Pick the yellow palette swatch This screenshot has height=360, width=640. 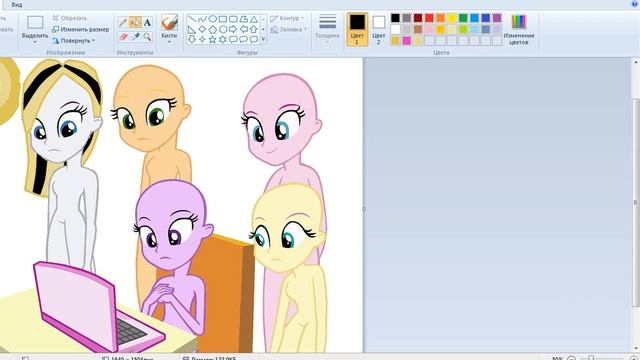452,18
